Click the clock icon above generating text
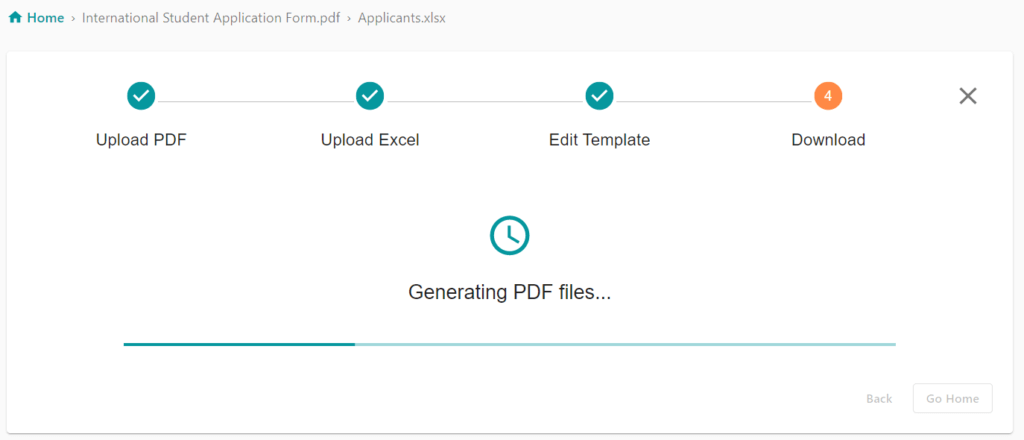This screenshot has height=440, width=1024. click(509, 235)
